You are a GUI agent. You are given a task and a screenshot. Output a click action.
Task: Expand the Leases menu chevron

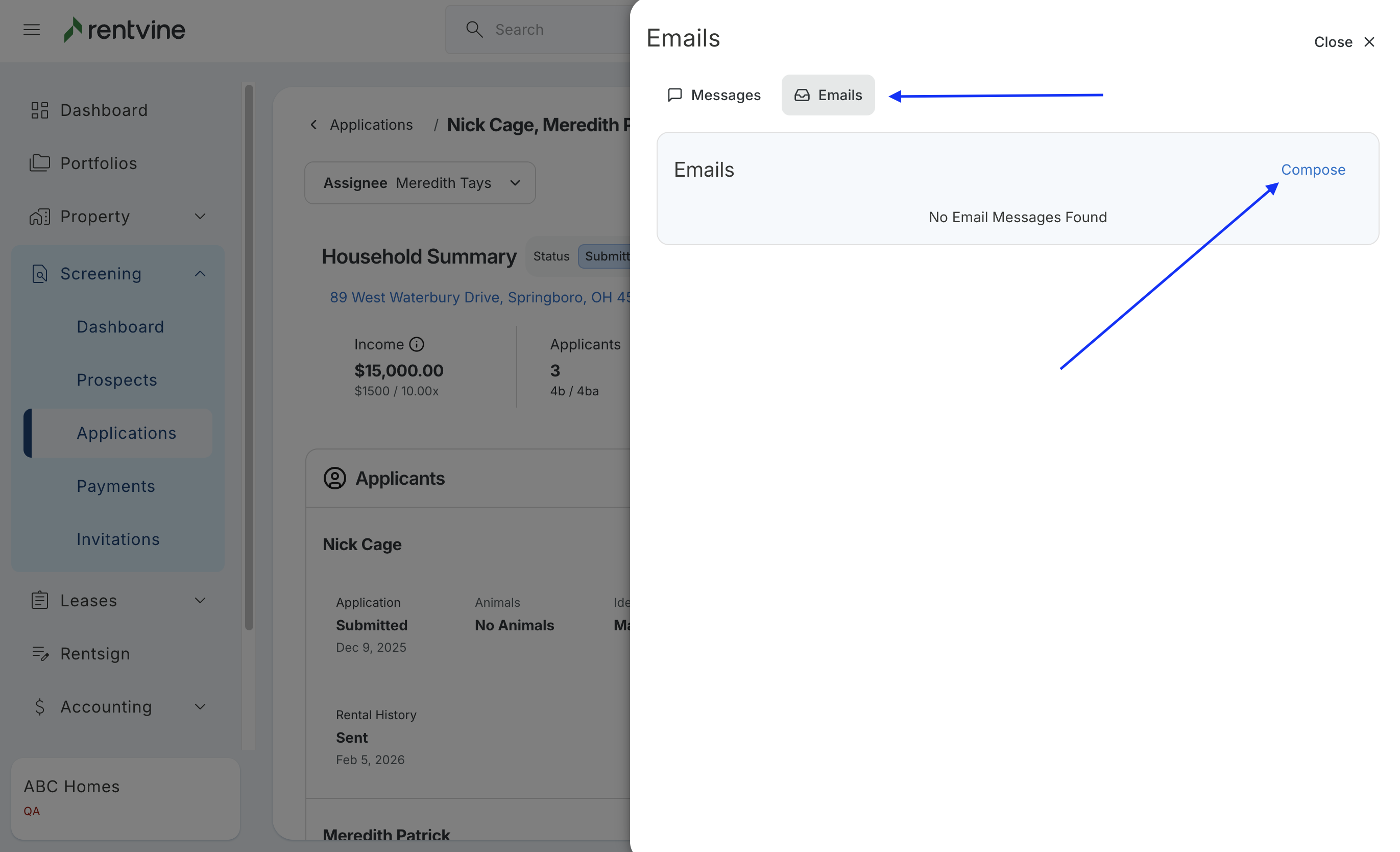pos(200,600)
